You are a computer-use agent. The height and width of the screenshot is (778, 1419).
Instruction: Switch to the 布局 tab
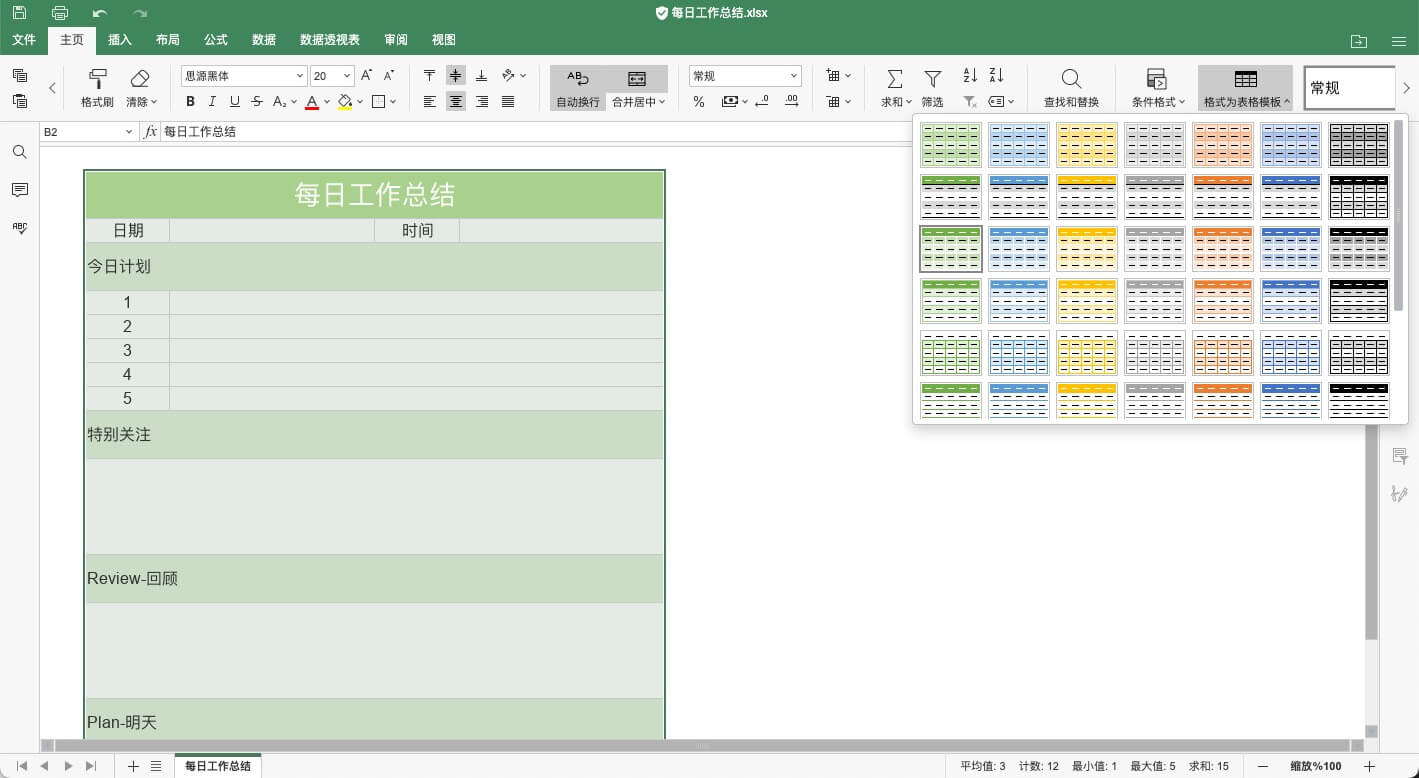[x=168, y=40]
